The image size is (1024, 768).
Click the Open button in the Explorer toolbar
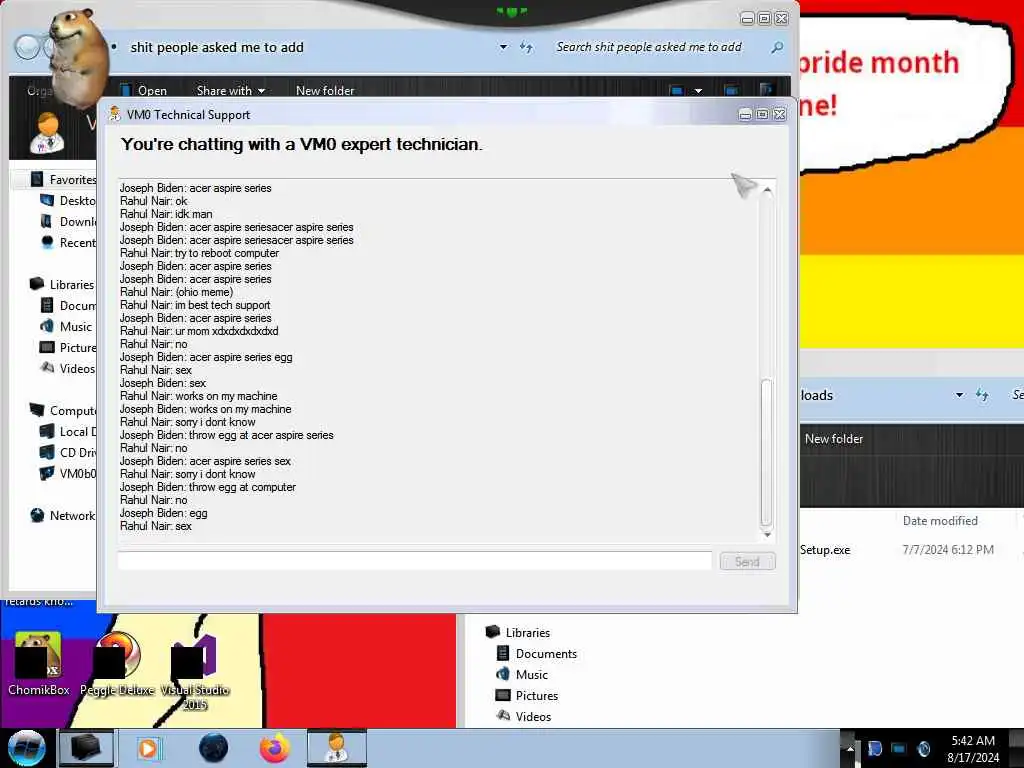(144, 91)
